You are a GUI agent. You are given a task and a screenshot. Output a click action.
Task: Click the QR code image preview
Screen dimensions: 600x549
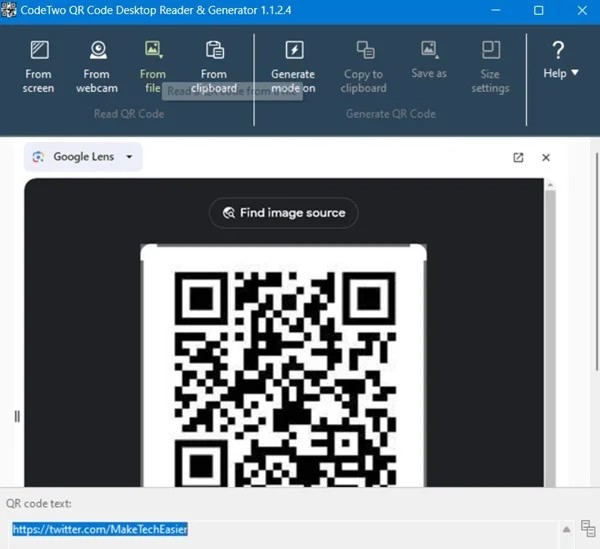pos(284,365)
